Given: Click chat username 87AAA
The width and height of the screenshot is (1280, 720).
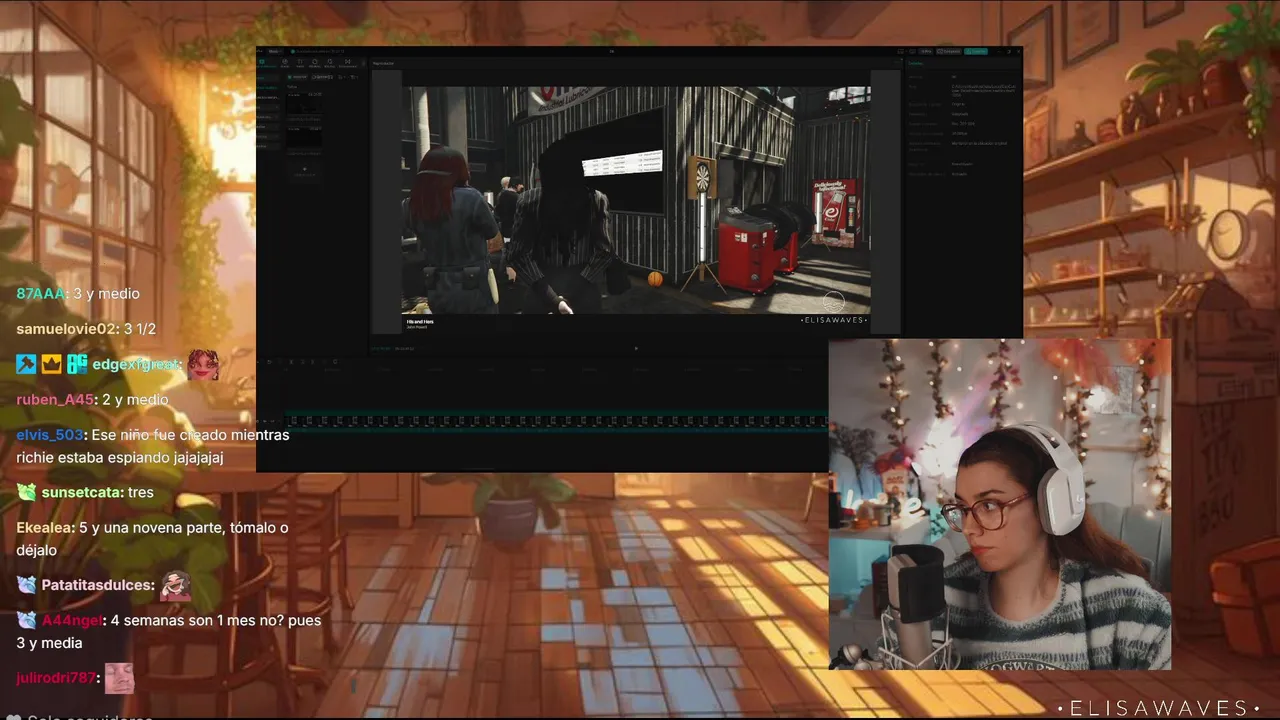Looking at the screenshot, I should [40, 294].
